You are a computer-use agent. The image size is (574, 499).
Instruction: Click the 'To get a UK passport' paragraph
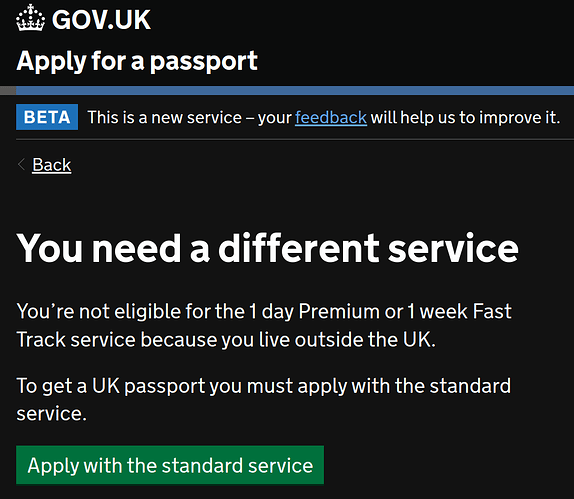[x=264, y=400]
